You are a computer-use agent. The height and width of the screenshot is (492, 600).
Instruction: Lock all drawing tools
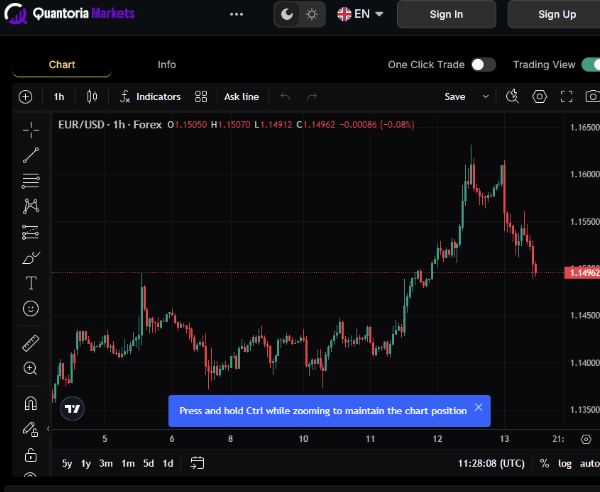pyautogui.click(x=31, y=455)
